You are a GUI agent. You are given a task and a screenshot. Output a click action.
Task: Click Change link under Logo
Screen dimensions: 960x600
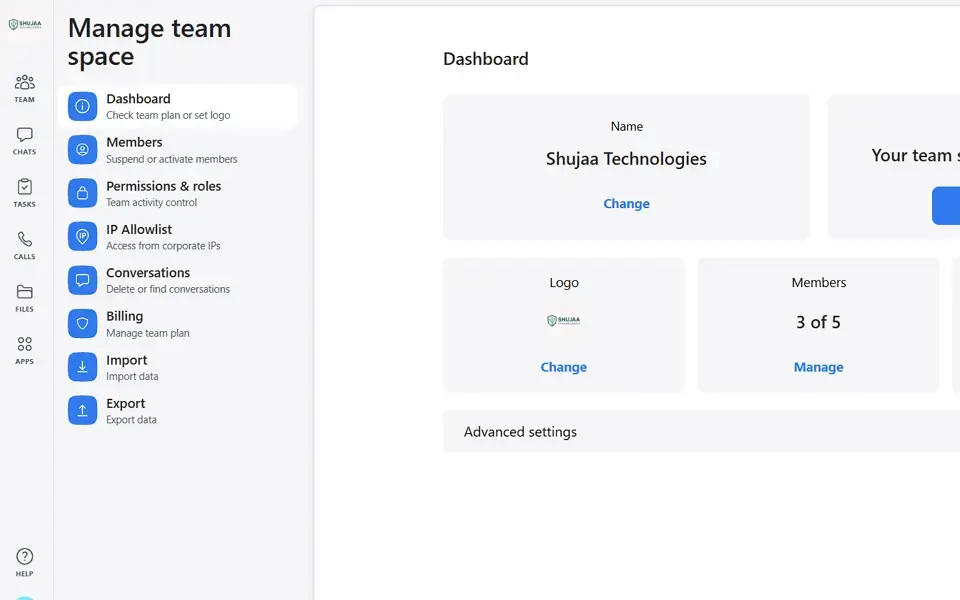tap(563, 367)
